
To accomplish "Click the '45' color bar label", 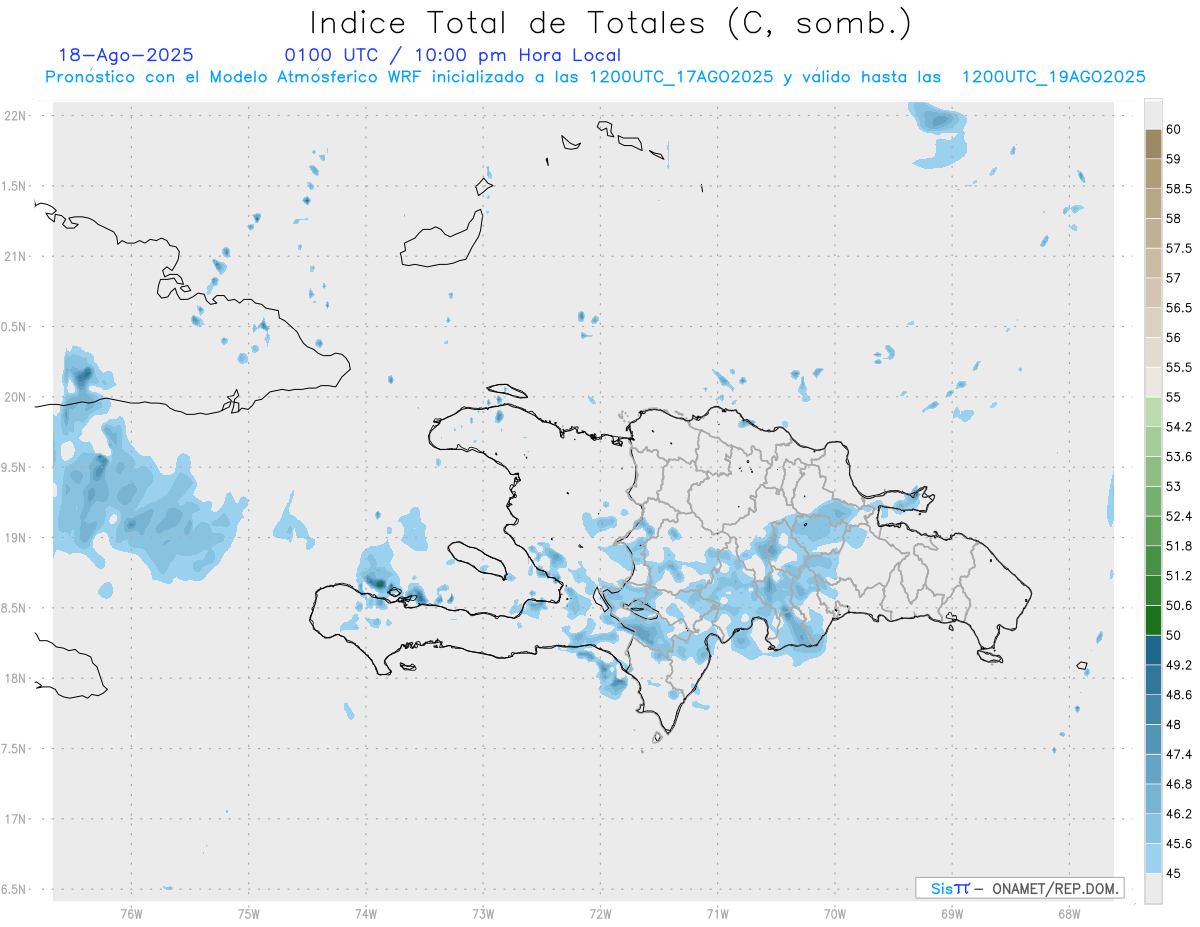I will click(1173, 873).
